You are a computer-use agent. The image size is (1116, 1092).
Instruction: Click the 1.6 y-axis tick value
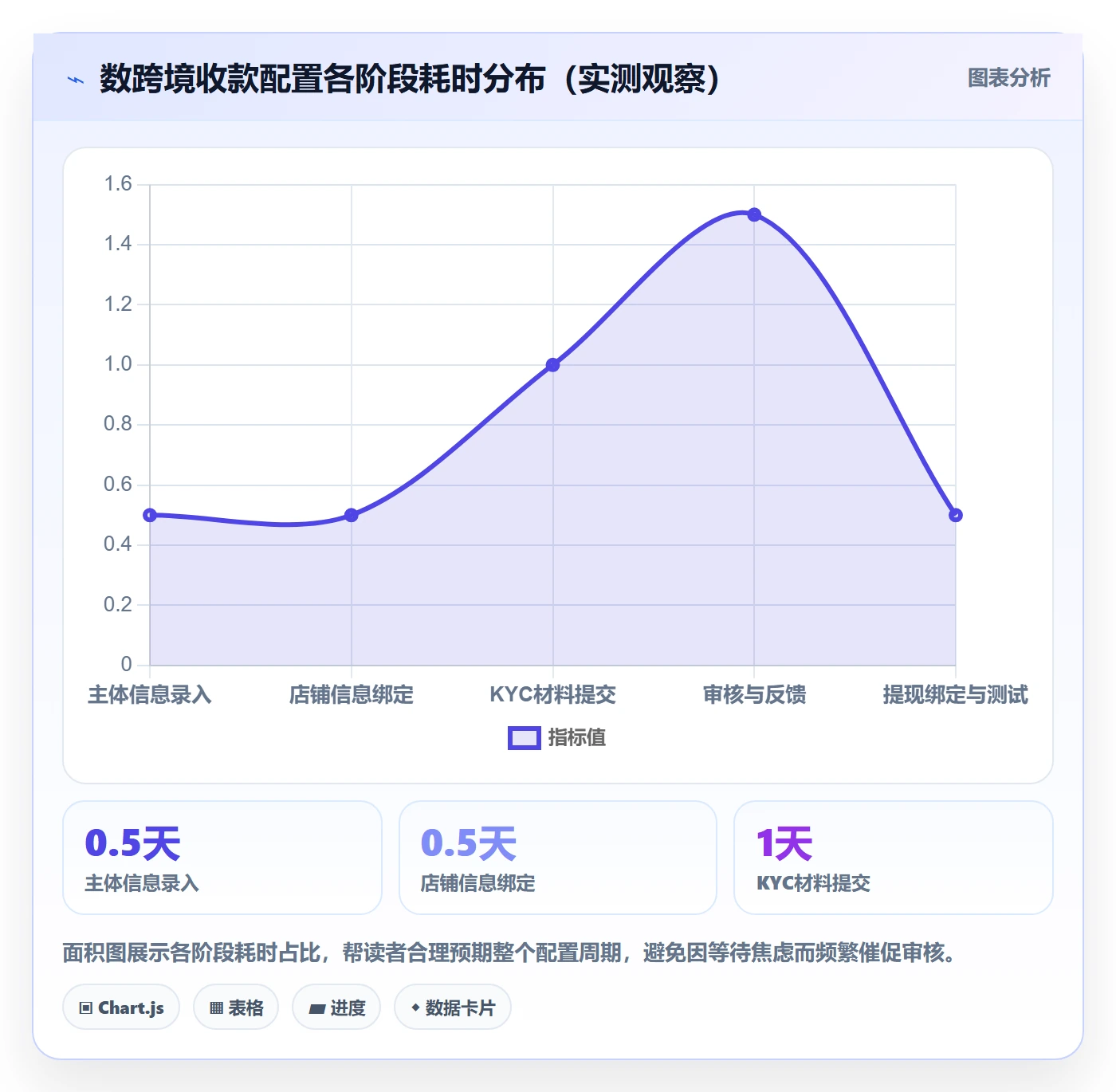point(118,184)
